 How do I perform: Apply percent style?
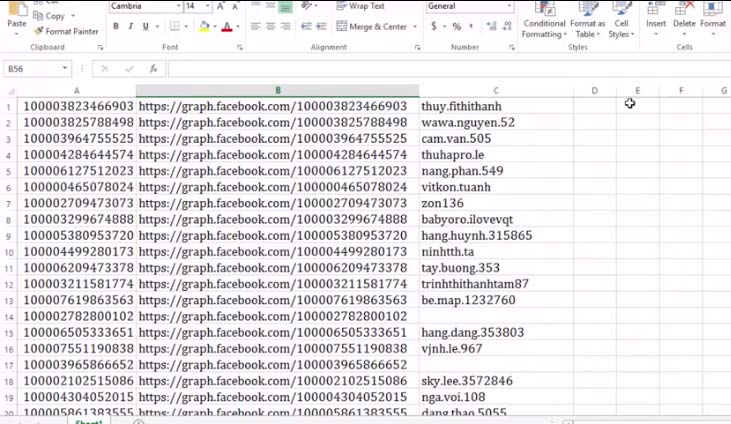457,27
